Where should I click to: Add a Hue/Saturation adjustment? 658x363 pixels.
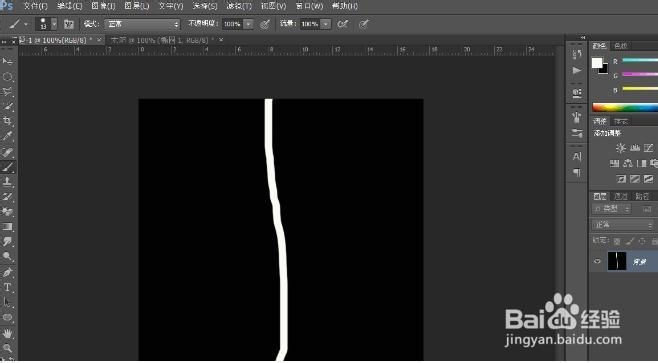[x=614, y=163]
